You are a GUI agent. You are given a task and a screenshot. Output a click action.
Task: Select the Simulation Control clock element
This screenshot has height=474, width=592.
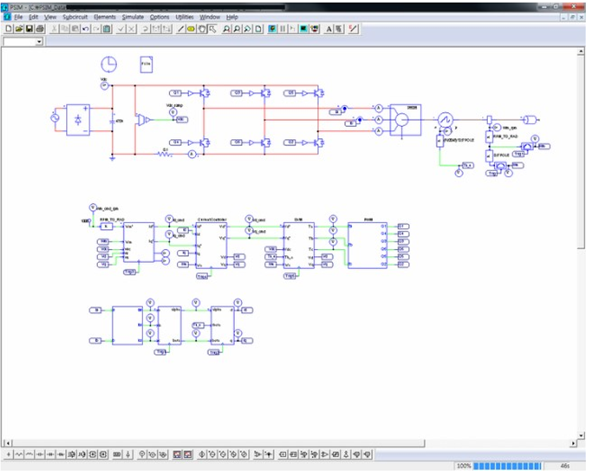109,64
